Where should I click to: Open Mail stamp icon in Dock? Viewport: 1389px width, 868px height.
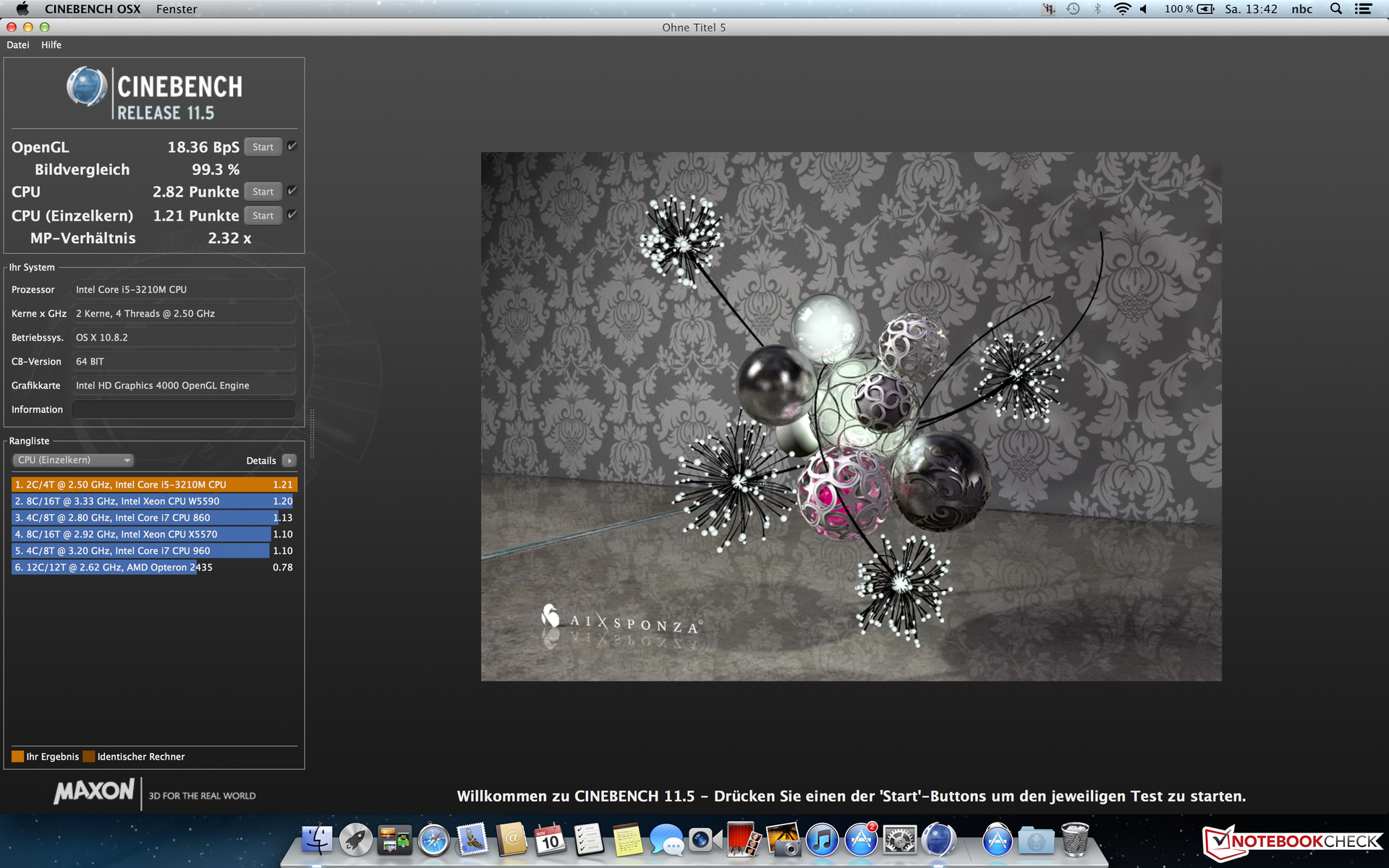coord(472,841)
